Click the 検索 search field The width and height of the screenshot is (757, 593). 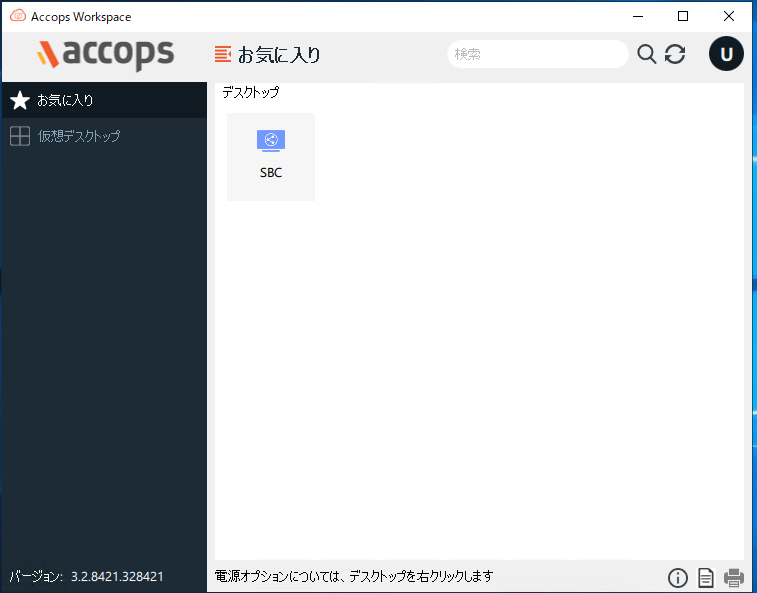pos(538,54)
